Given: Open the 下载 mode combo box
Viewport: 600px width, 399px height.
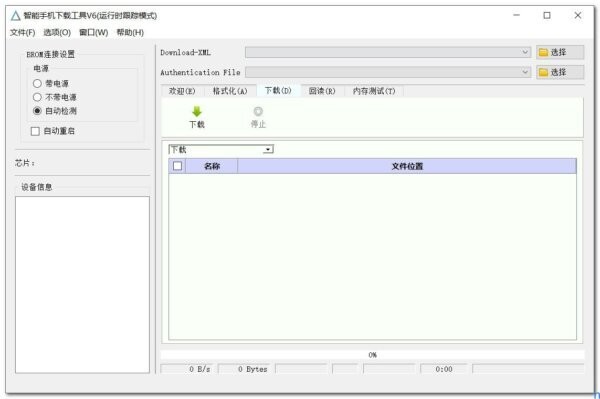Looking at the screenshot, I should (221, 149).
